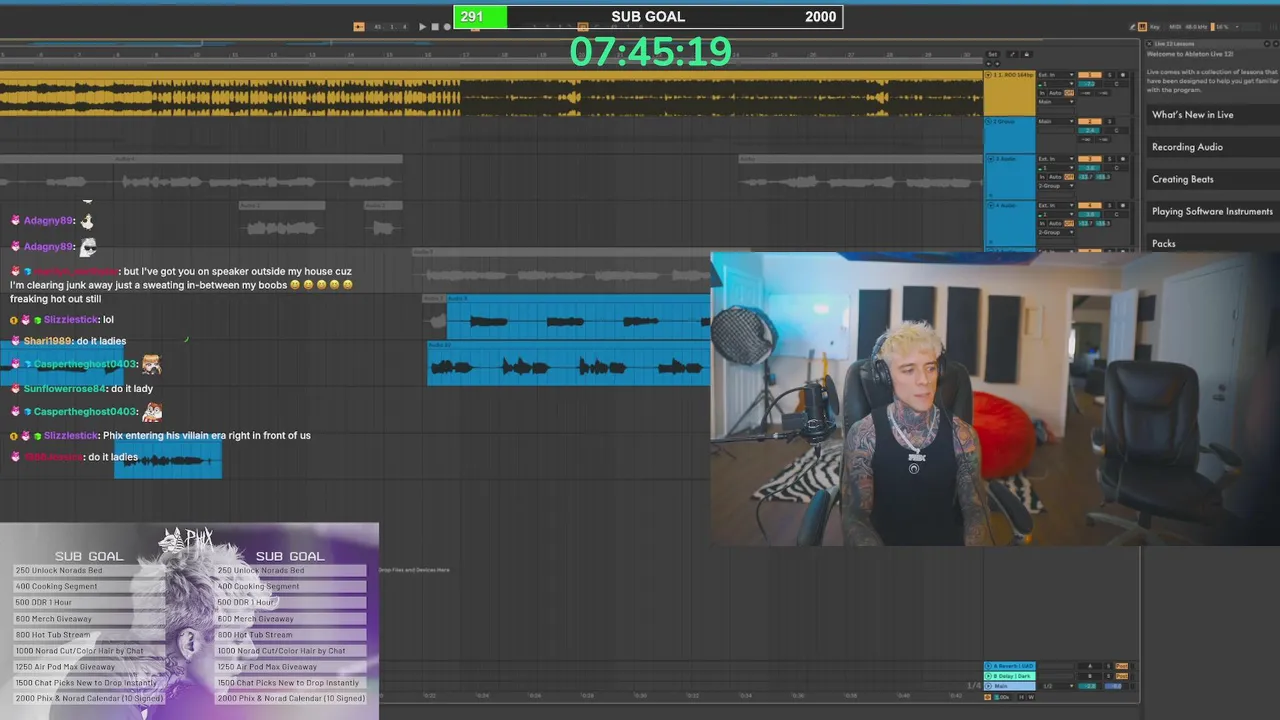Toggle the orange automation icon beside 0.00s

[x=987, y=697]
